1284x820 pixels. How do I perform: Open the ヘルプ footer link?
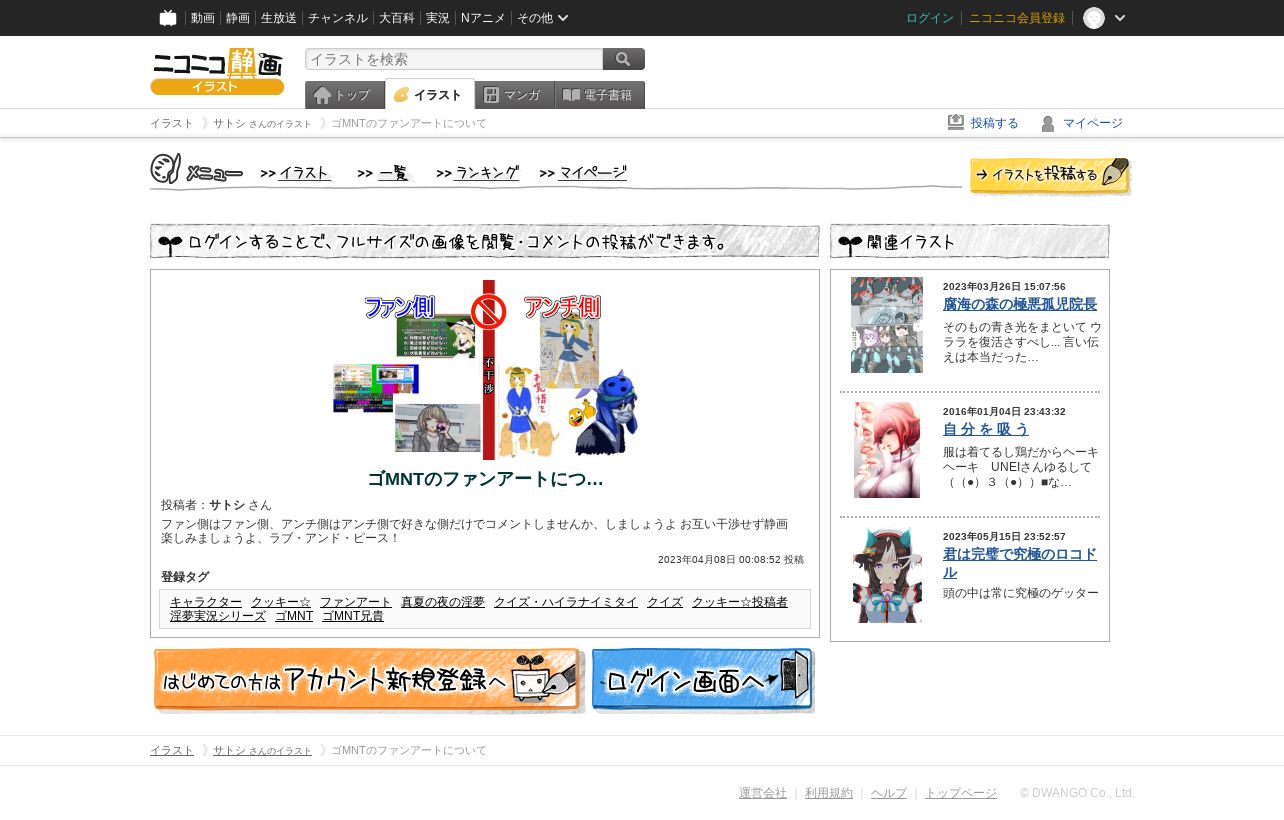[889, 793]
